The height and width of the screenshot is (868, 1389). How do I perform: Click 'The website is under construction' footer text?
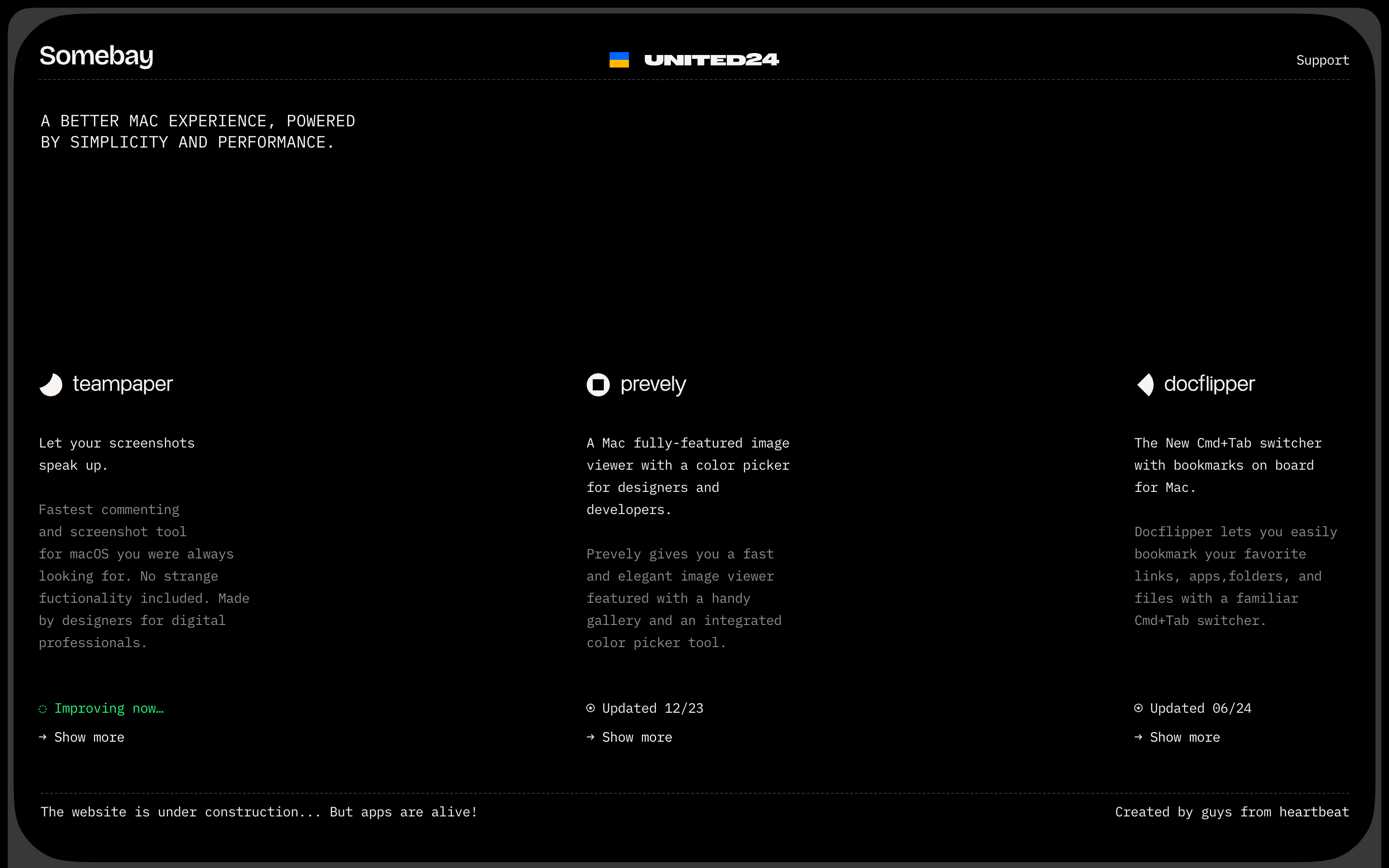(259, 813)
